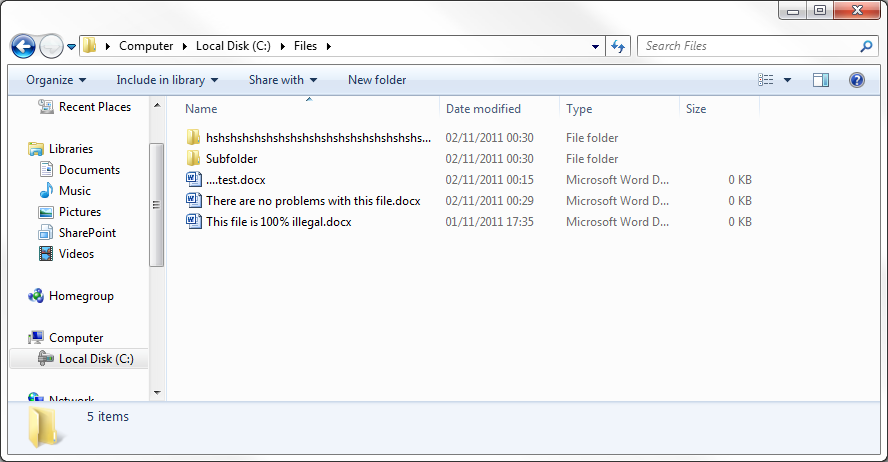Open Pictures library
Viewport: 888px width, 462px height.
click(80, 212)
